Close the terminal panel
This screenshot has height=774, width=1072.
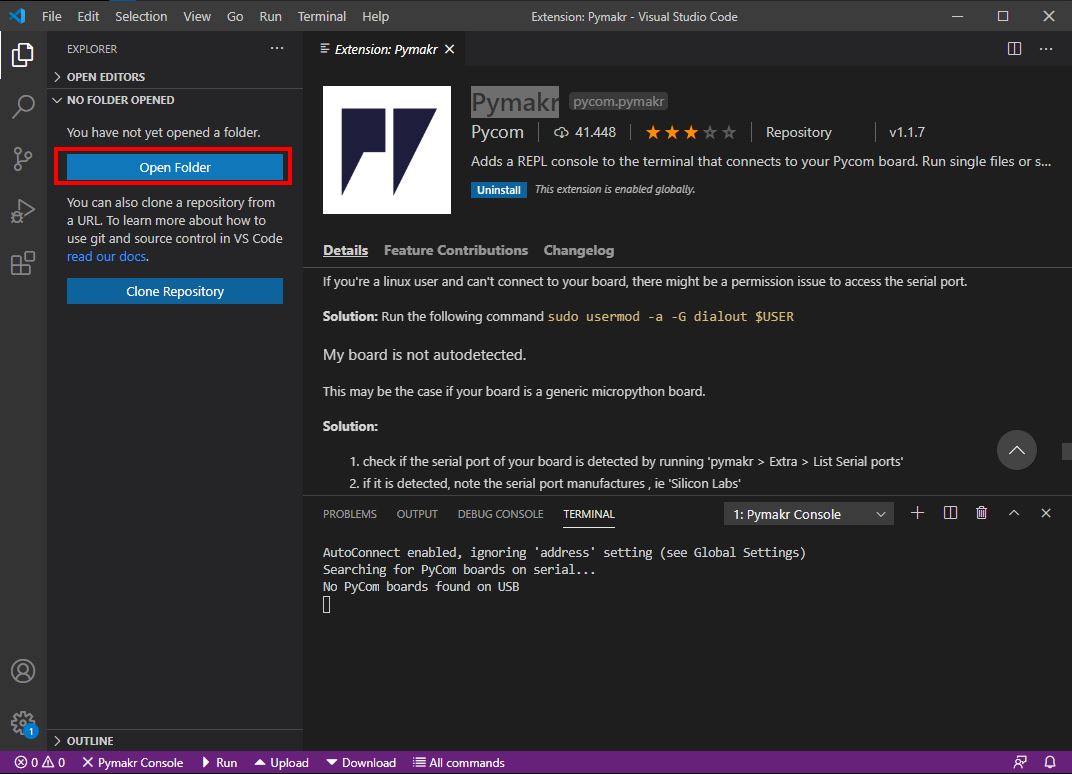(1045, 513)
